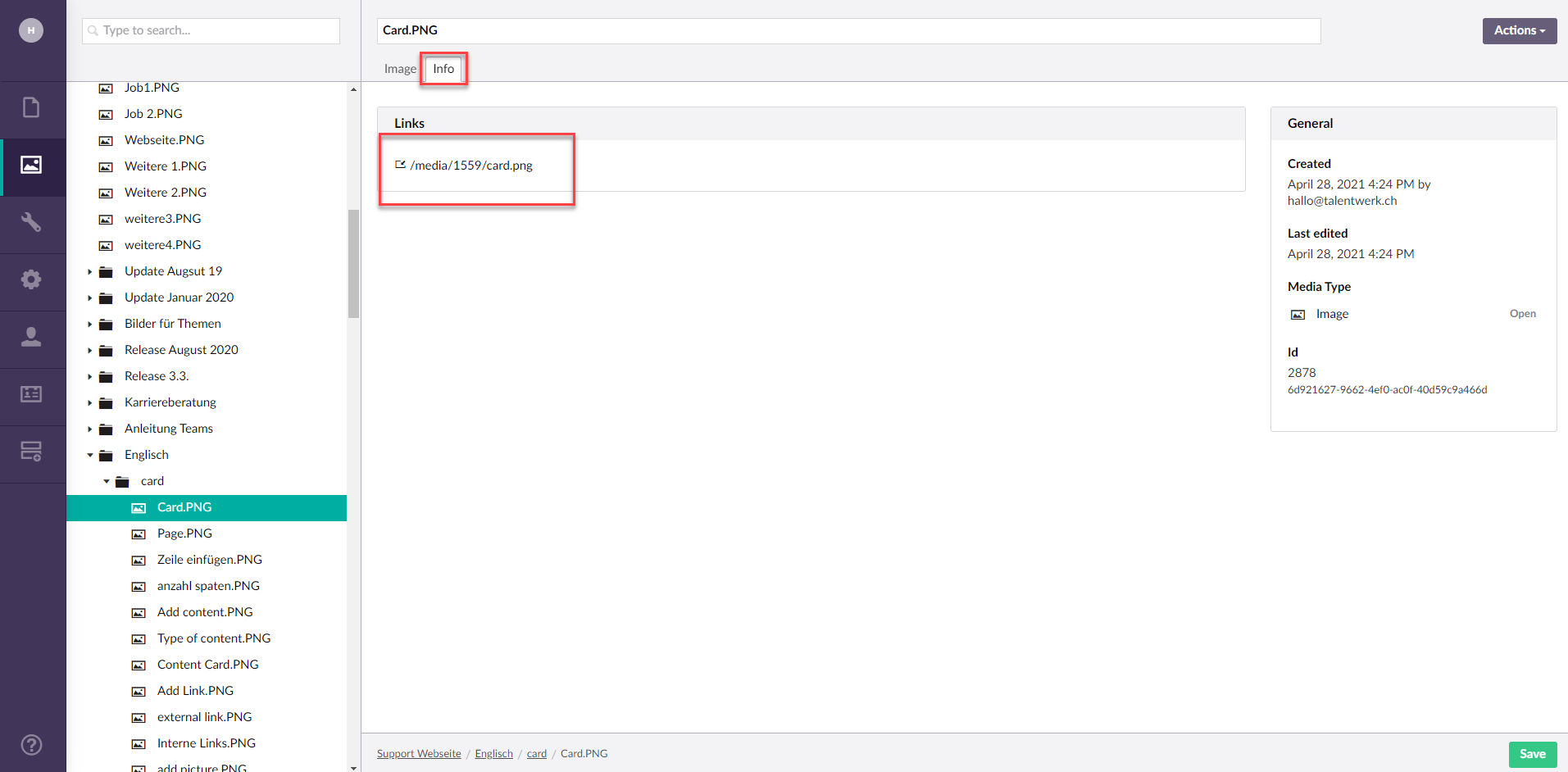Select Add content.PNG in the tree
This screenshot has width=1568, height=772.
point(207,612)
